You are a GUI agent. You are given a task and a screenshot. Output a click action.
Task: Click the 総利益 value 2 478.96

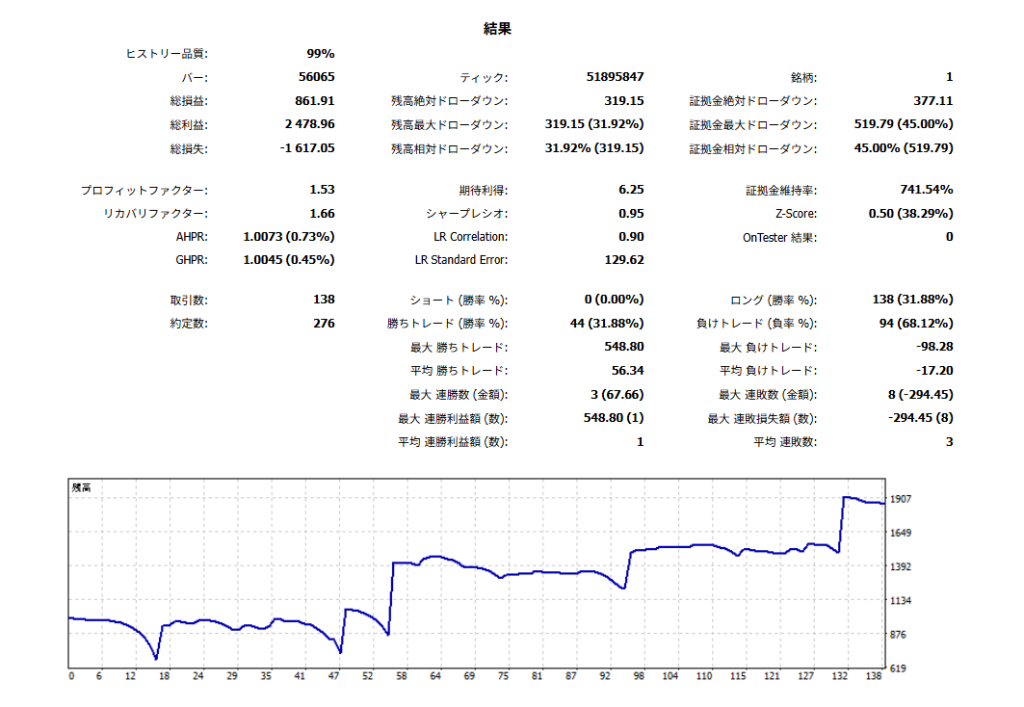tap(309, 125)
